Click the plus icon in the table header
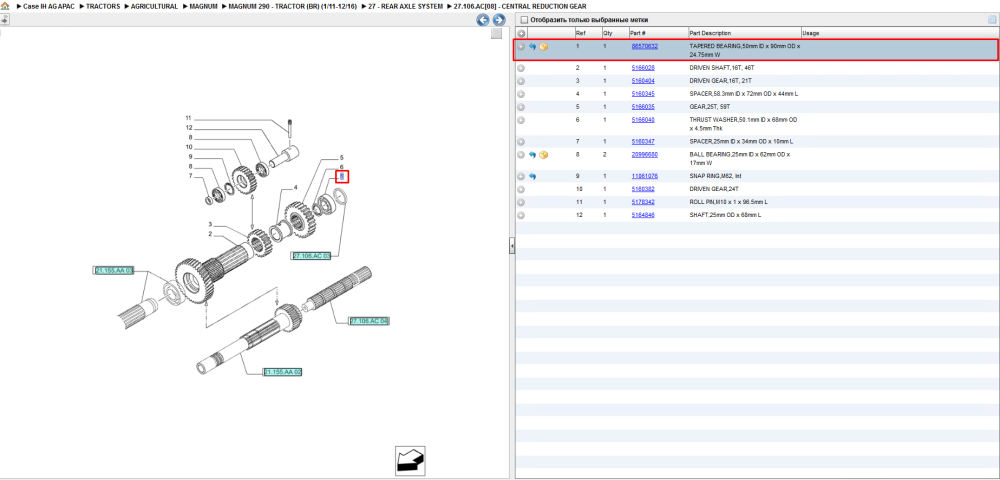The height and width of the screenshot is (480, 1000). (521, 33)
